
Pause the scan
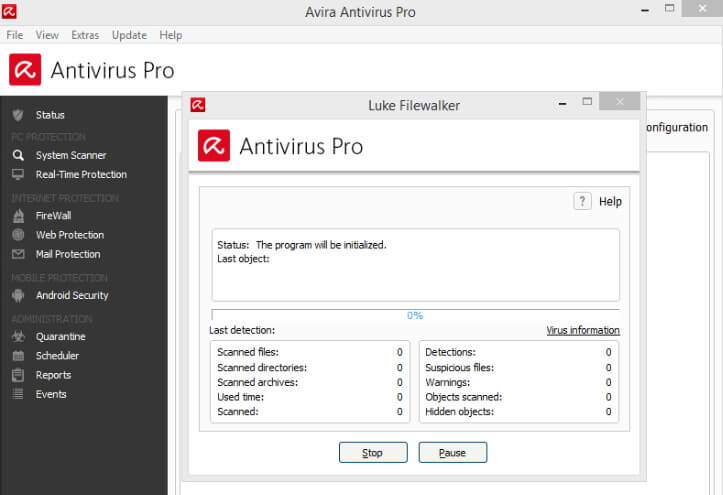(453, 453)
